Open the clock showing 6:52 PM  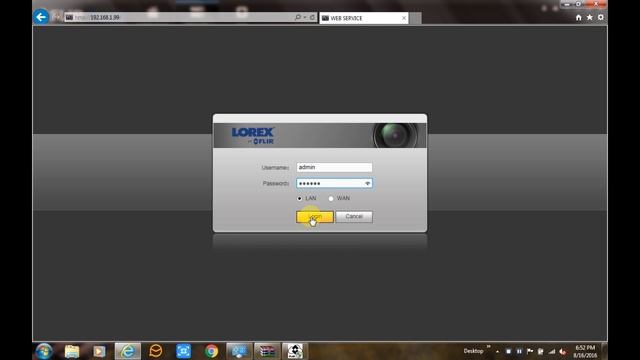(585, 351)
